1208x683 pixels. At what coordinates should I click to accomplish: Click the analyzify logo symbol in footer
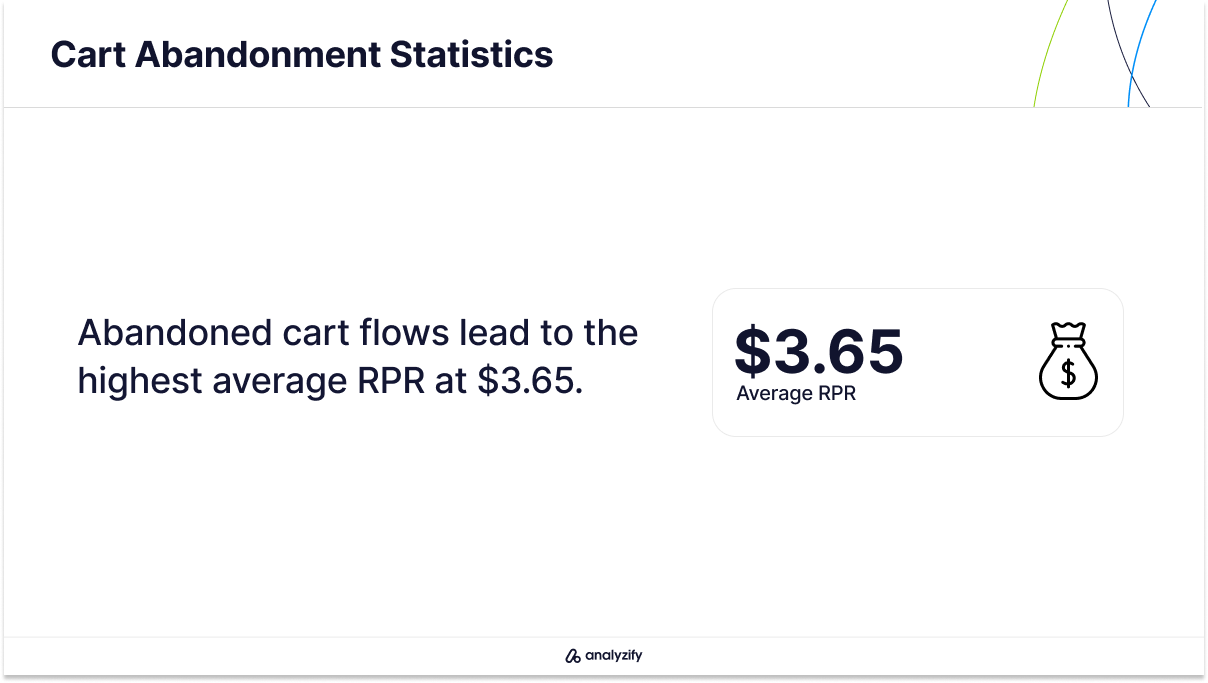click(x=573, y=656)
